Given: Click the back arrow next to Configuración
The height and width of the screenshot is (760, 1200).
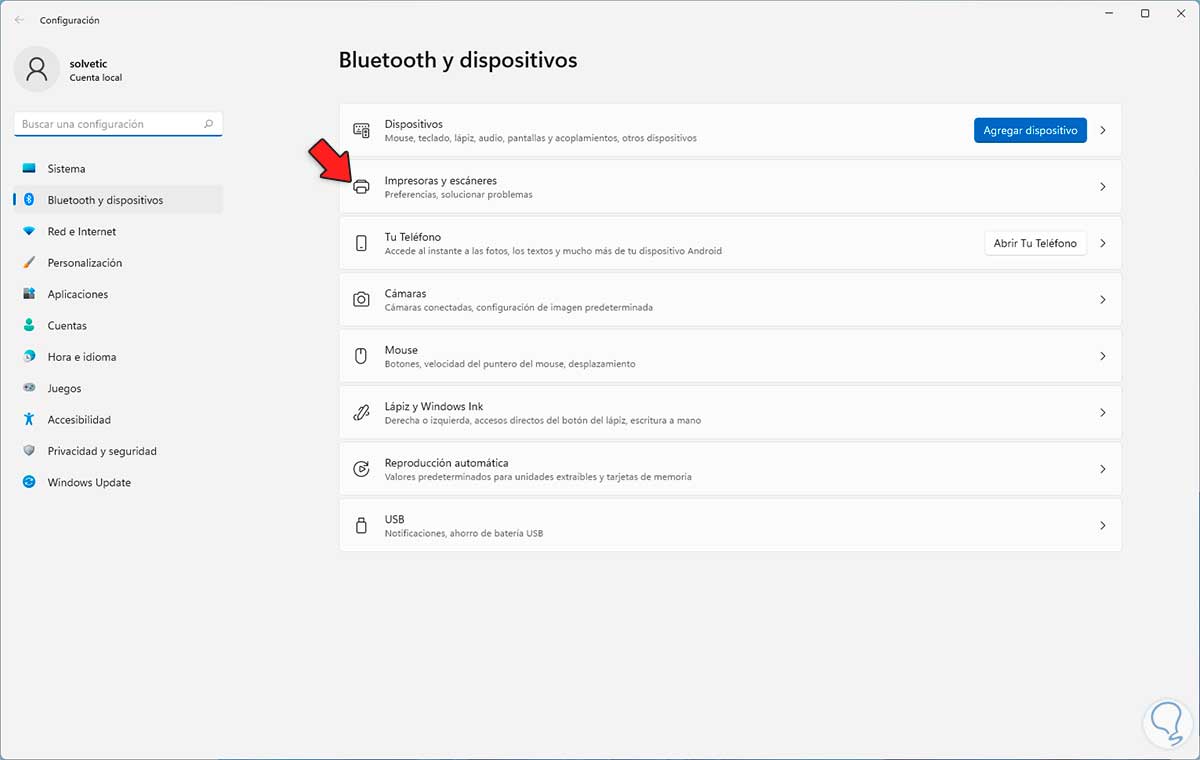Looking at the screenshot, I should 19,20.
